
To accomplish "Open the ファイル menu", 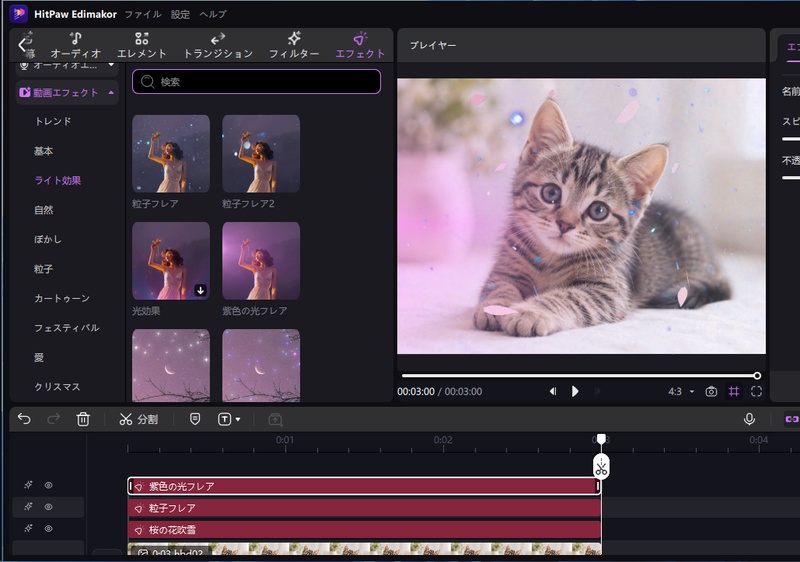I will click(143, 14).
